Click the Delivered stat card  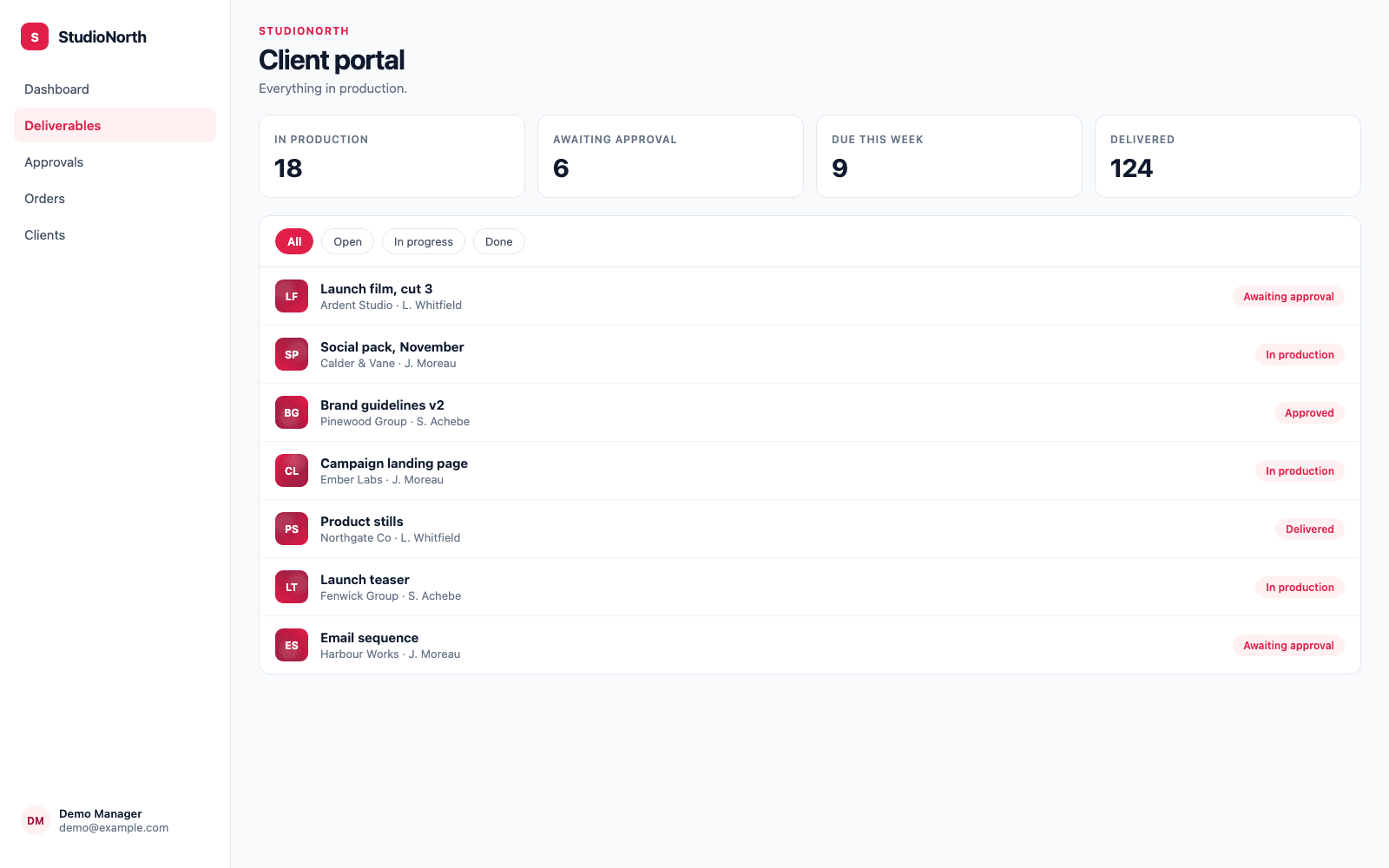[1228, 156]
